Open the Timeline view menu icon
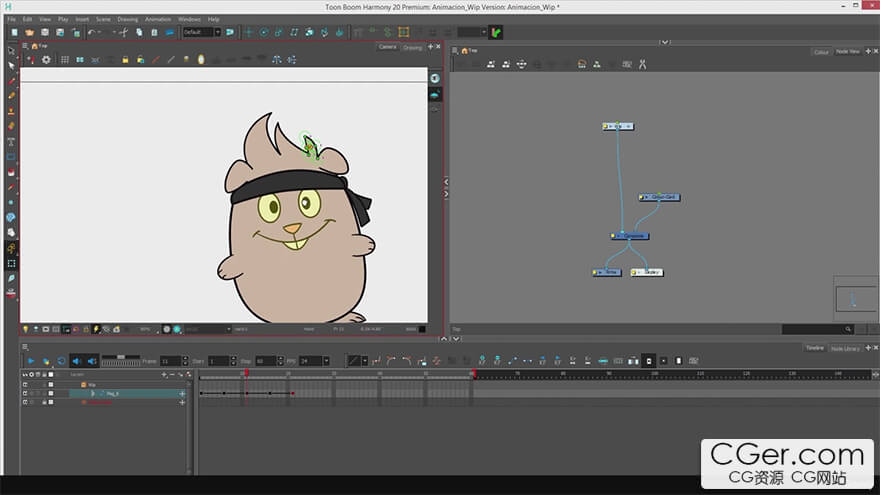The image size is (880, 495). pyautogui.click(x=25, y=347)
